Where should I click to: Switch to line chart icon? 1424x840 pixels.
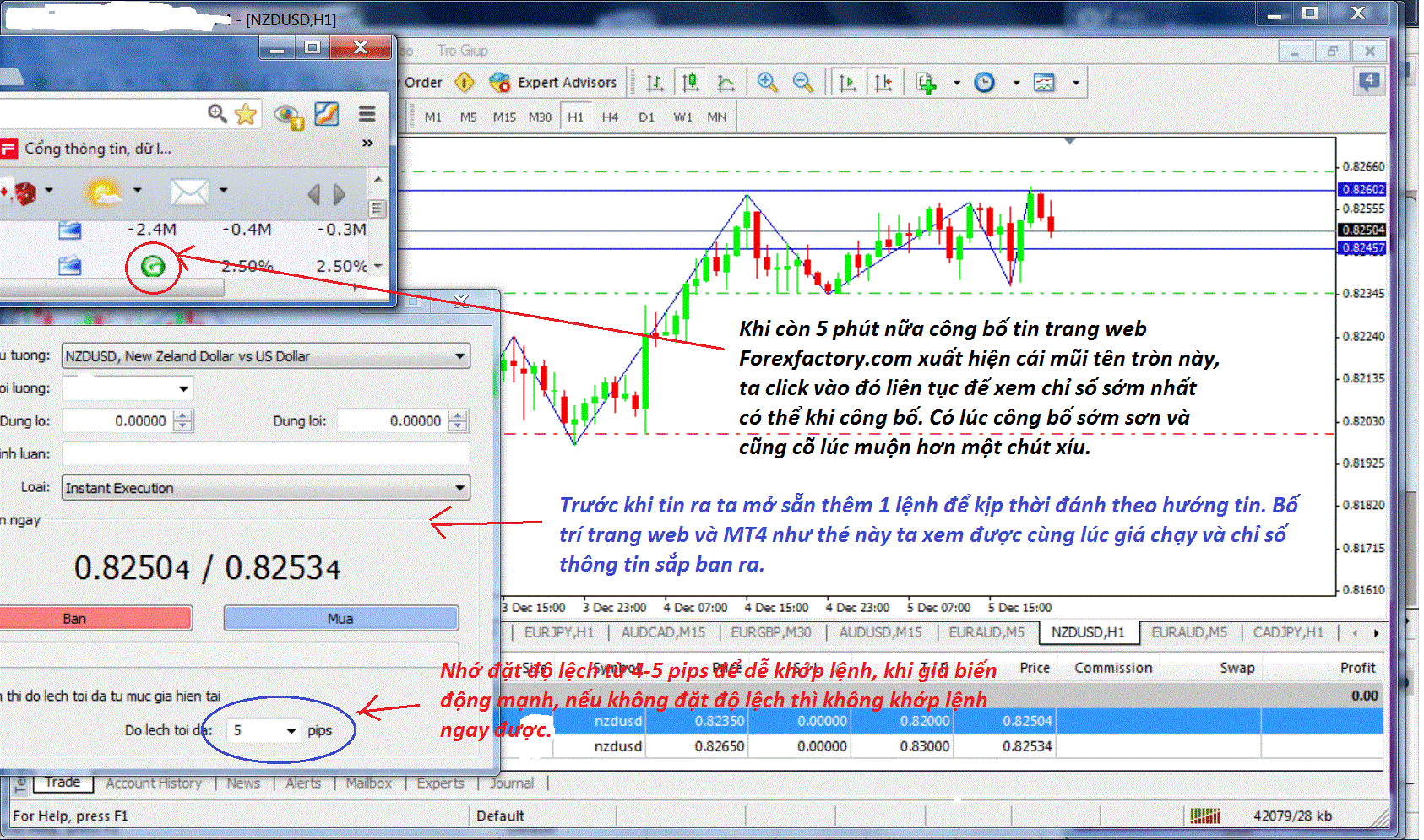tap(726, 83)
